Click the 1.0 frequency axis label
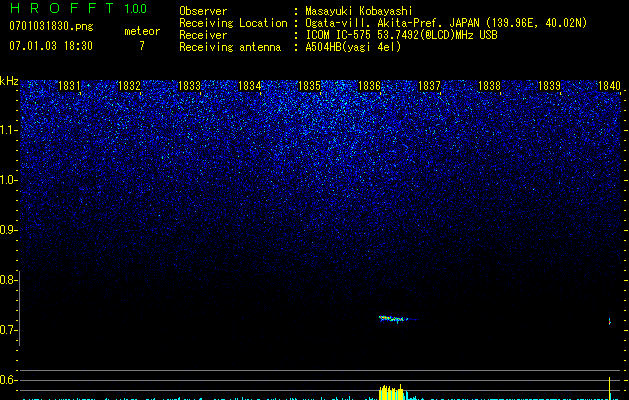The height and width of the screenshot is (400, 629). click(x=8, y=180)
